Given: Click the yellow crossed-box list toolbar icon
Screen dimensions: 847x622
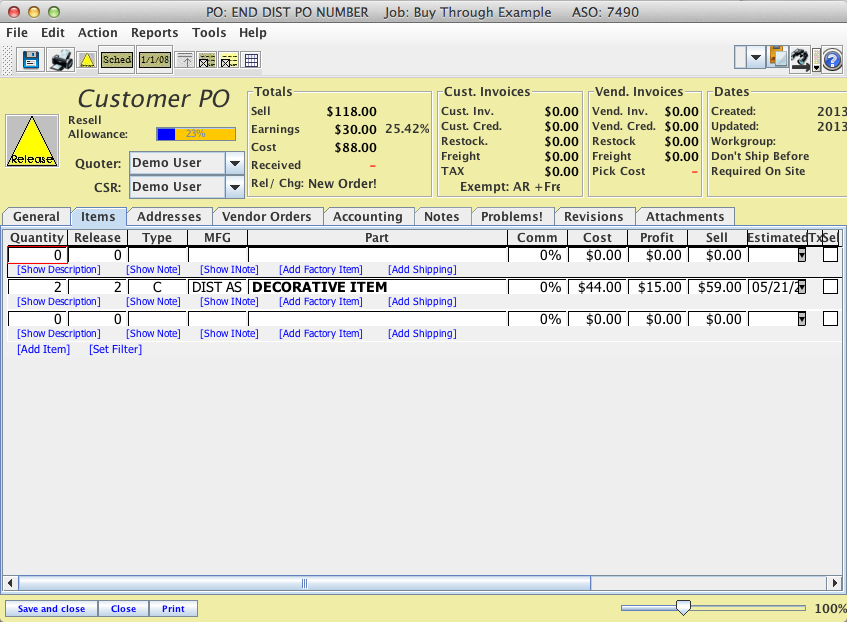Looking at the screenshot, I should [x=229, y=60].
